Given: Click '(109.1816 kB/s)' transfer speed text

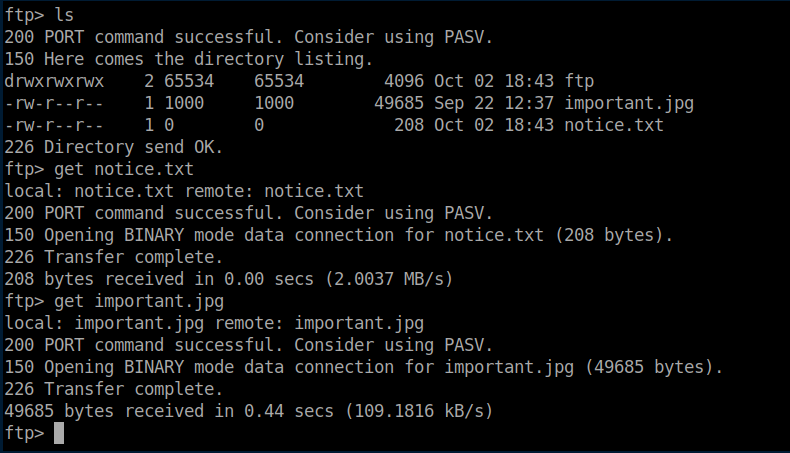Looking at the screenshot, I should pyautogui.click(x=419, y=411).
